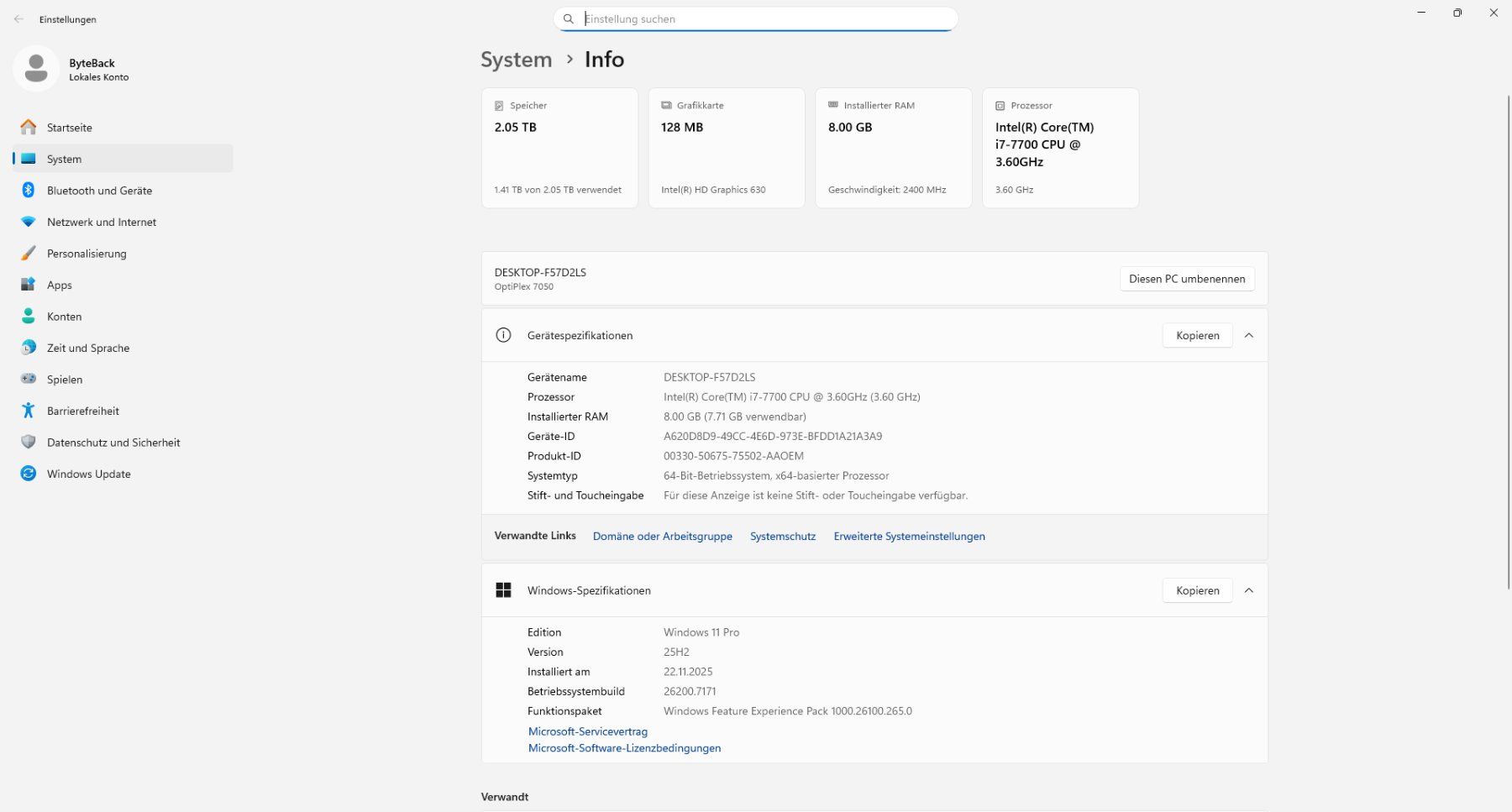Click the Netzwerk Wi-Fi icon
Viewport: 1512px width, 812px height.
pos(29,222)
